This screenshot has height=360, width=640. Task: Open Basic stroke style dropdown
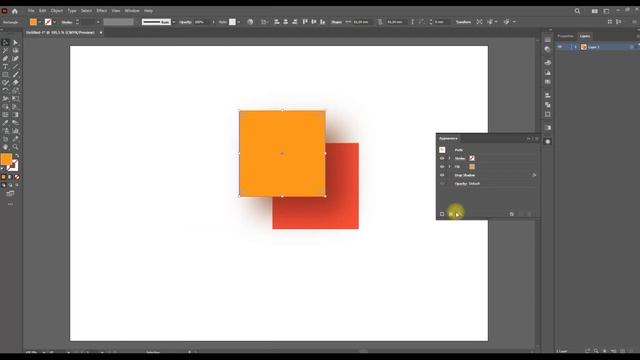tap(174, 22)
